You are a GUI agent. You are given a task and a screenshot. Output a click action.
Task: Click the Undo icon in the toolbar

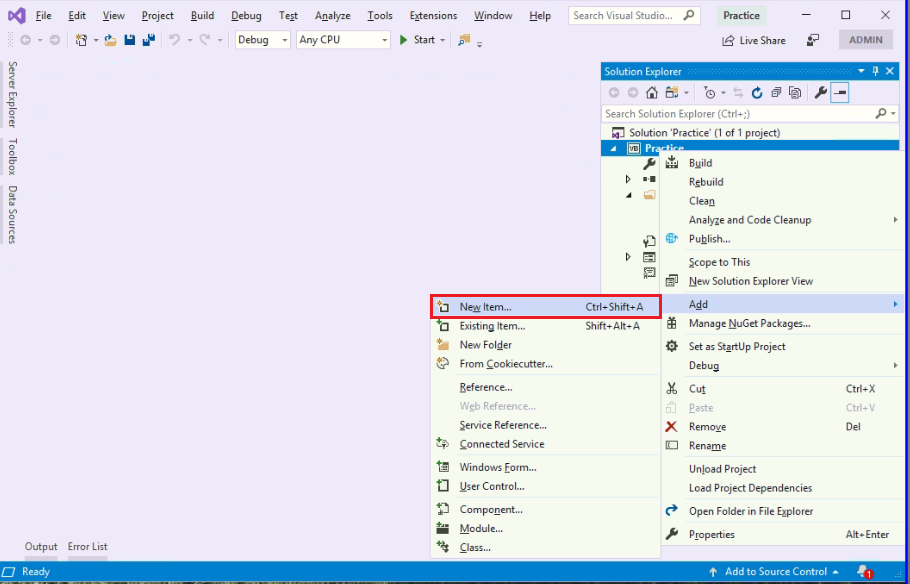(x=174, y=39)
